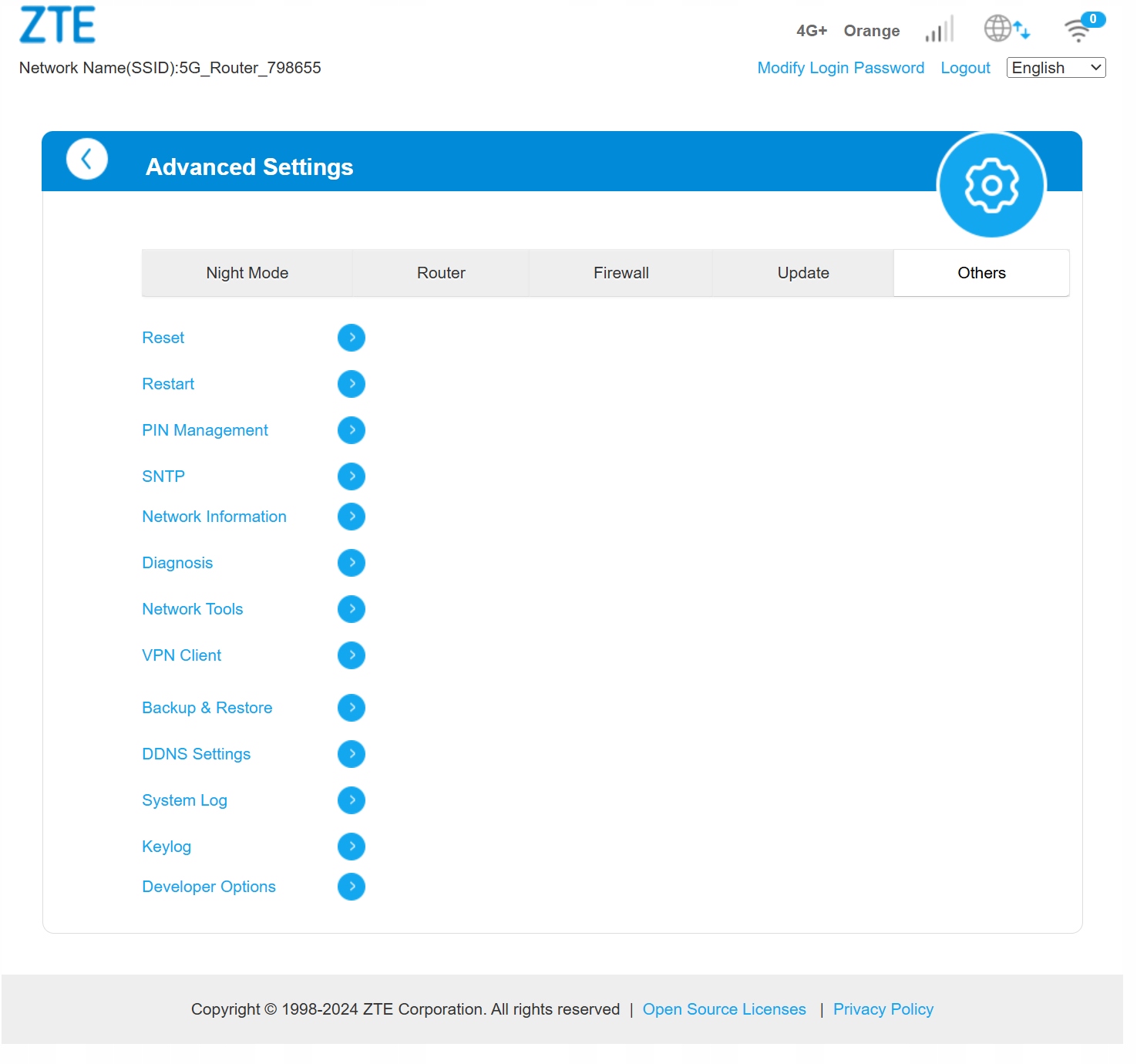Open the English language dropdown
The image size is (1137, 1064).
pyautogui.click(x=1055, y=68)
